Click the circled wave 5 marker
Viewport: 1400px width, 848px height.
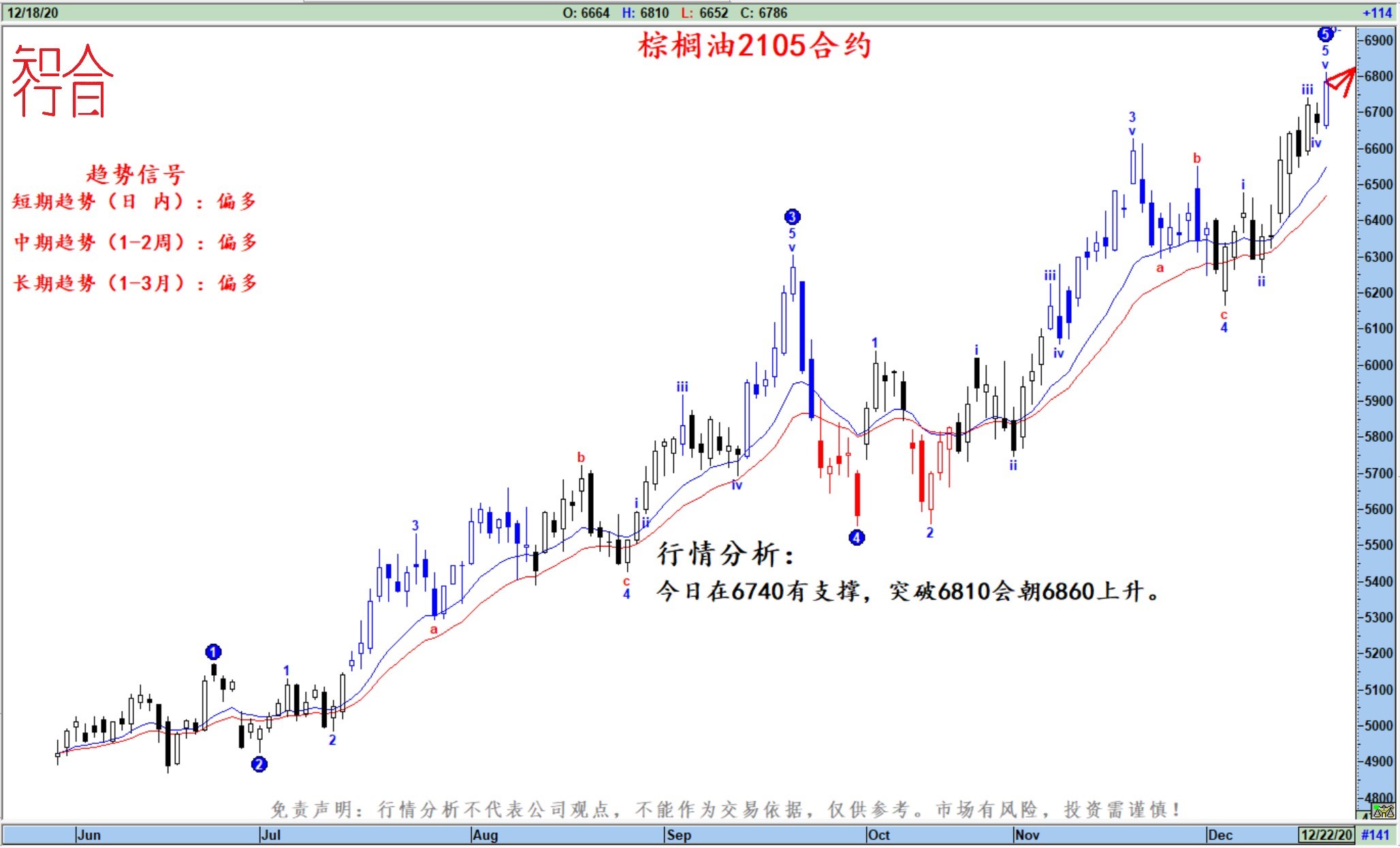point(1325,34)
